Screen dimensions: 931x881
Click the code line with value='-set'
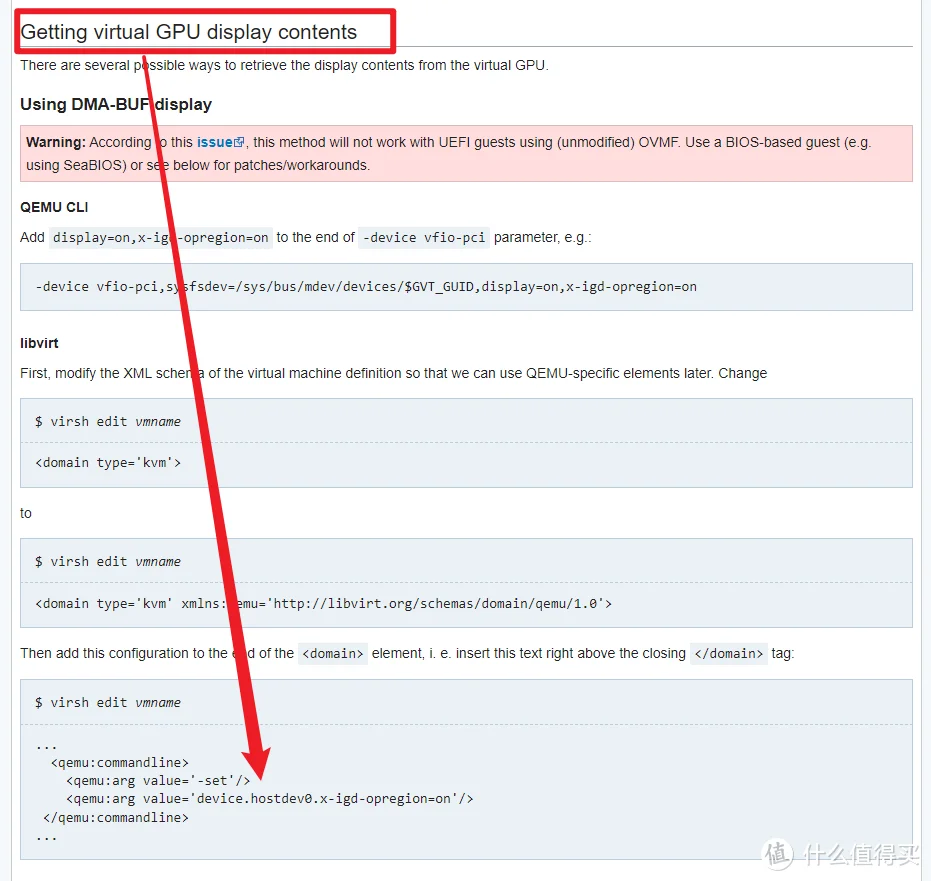click(x=158, y=781)
